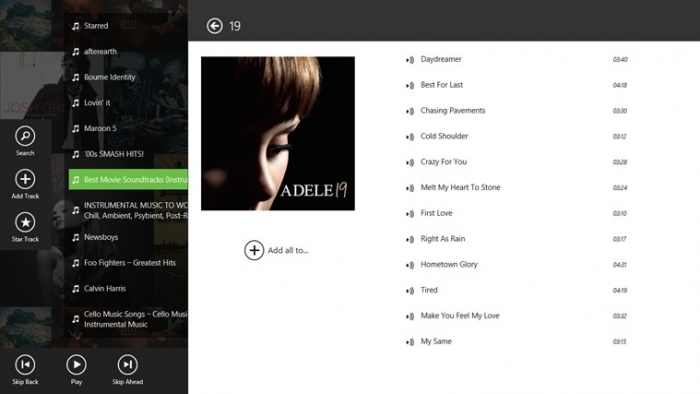Click the Add all to... label

[288, 250]
